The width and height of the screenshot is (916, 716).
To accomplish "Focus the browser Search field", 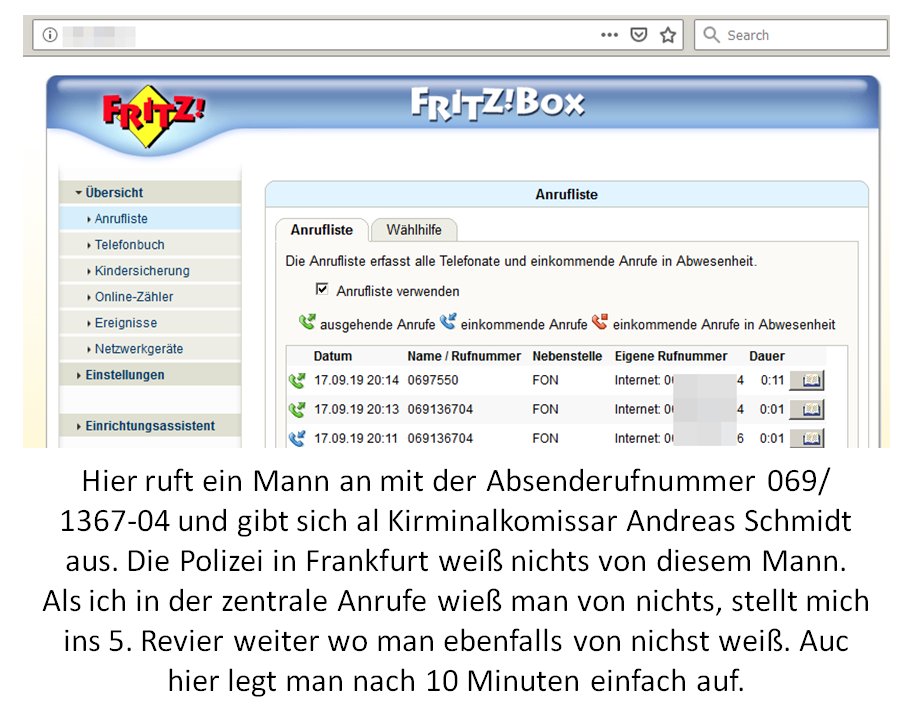I will (791, 35).
